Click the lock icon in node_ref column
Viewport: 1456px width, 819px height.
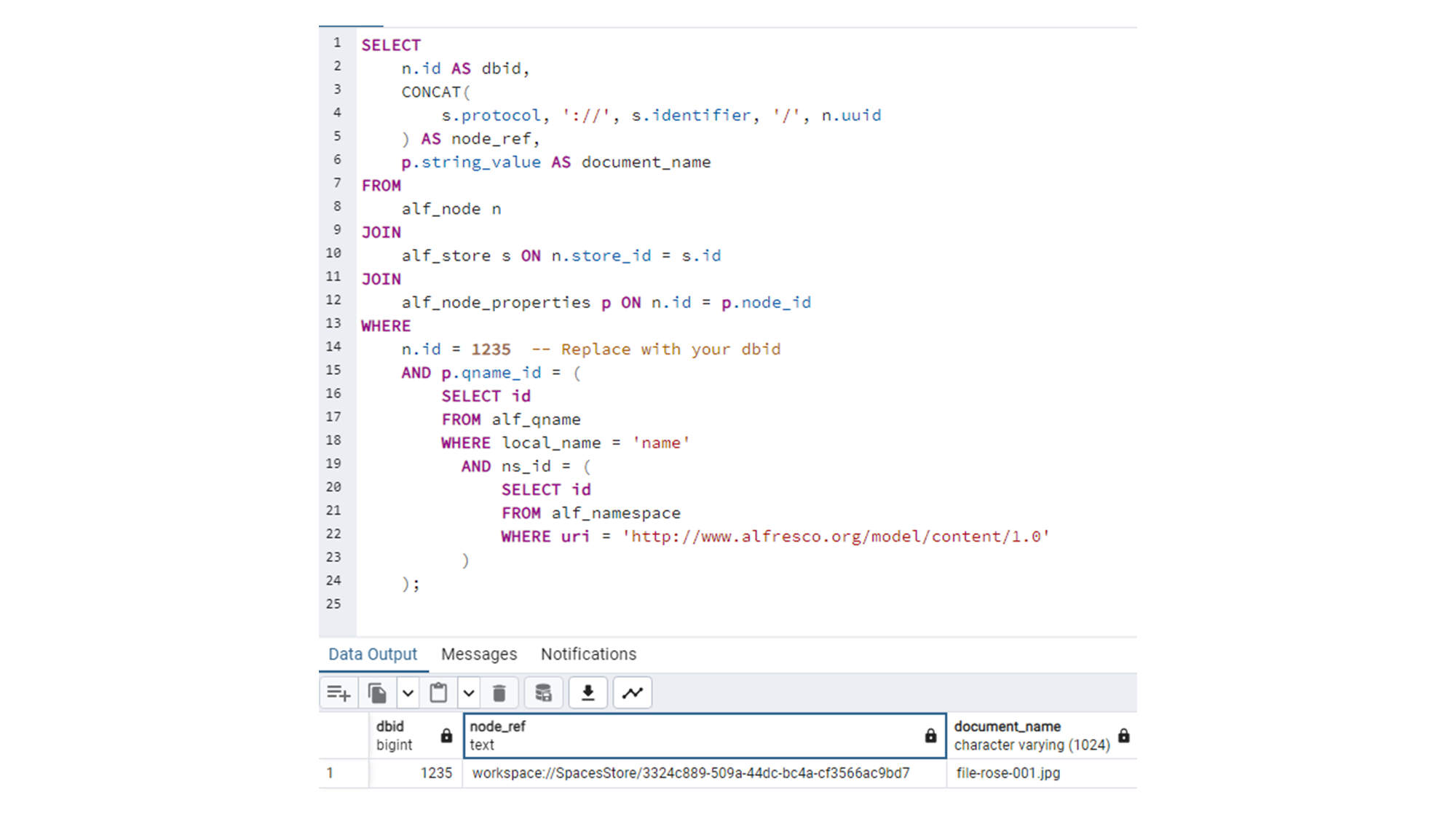(x=930, y=736)
